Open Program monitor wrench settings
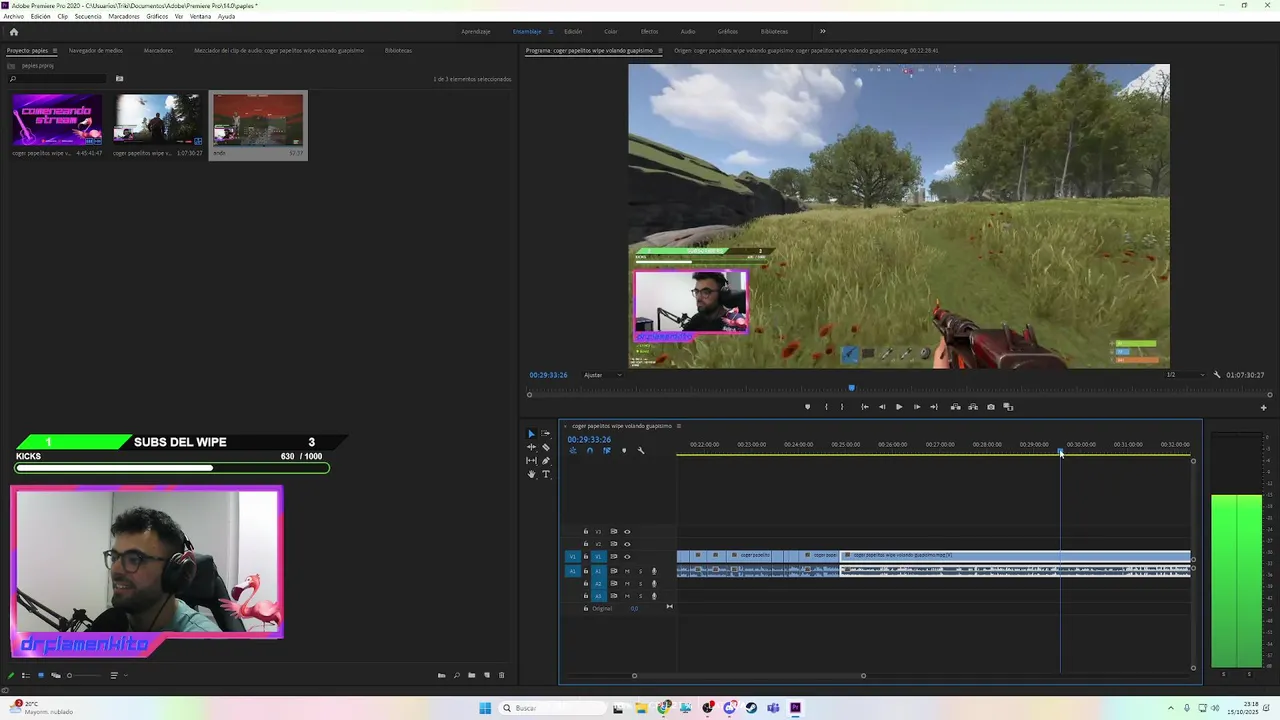 [x=1217, y=375]
